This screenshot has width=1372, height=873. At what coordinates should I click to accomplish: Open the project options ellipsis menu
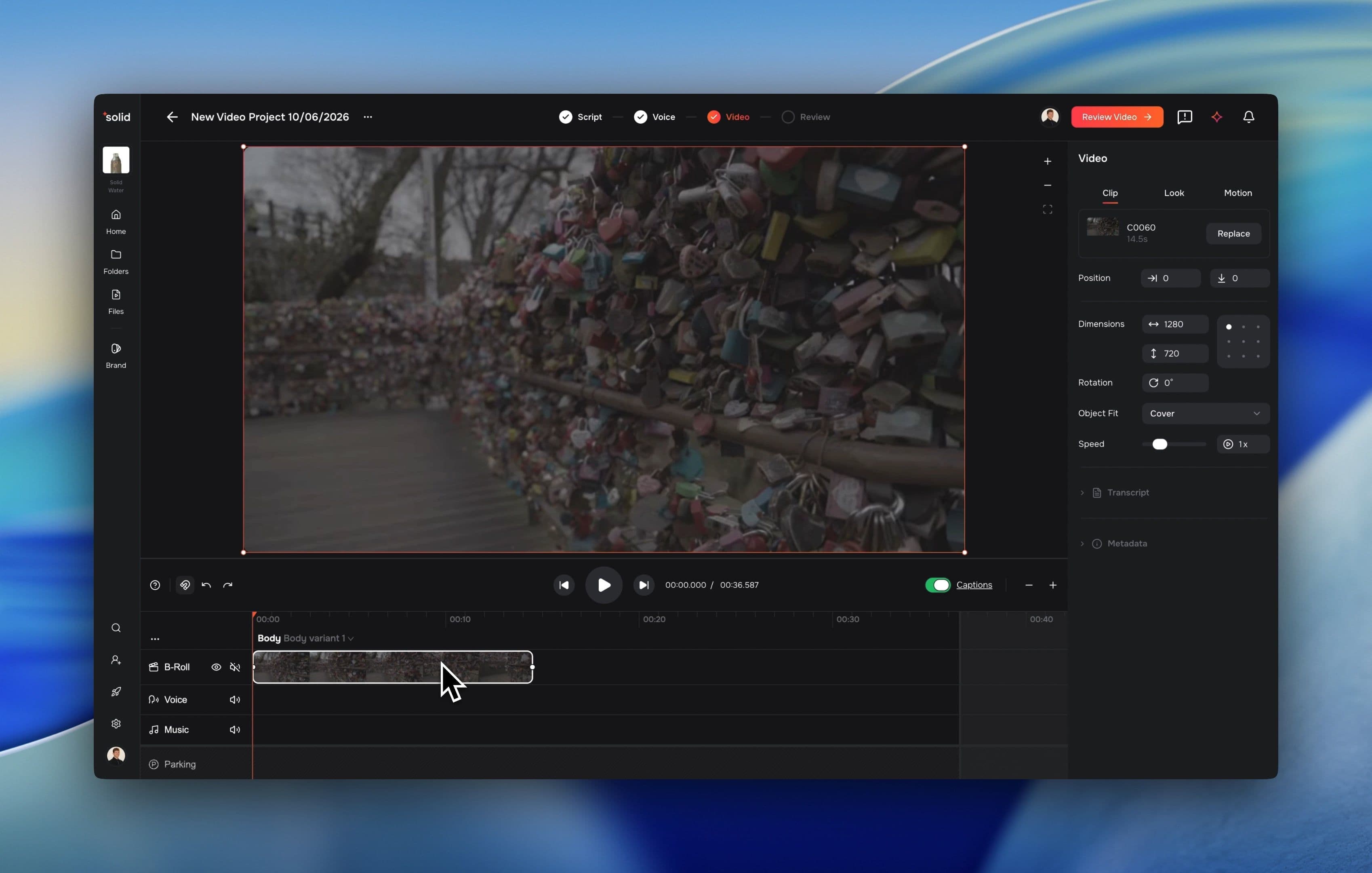[x=368, y=117]
